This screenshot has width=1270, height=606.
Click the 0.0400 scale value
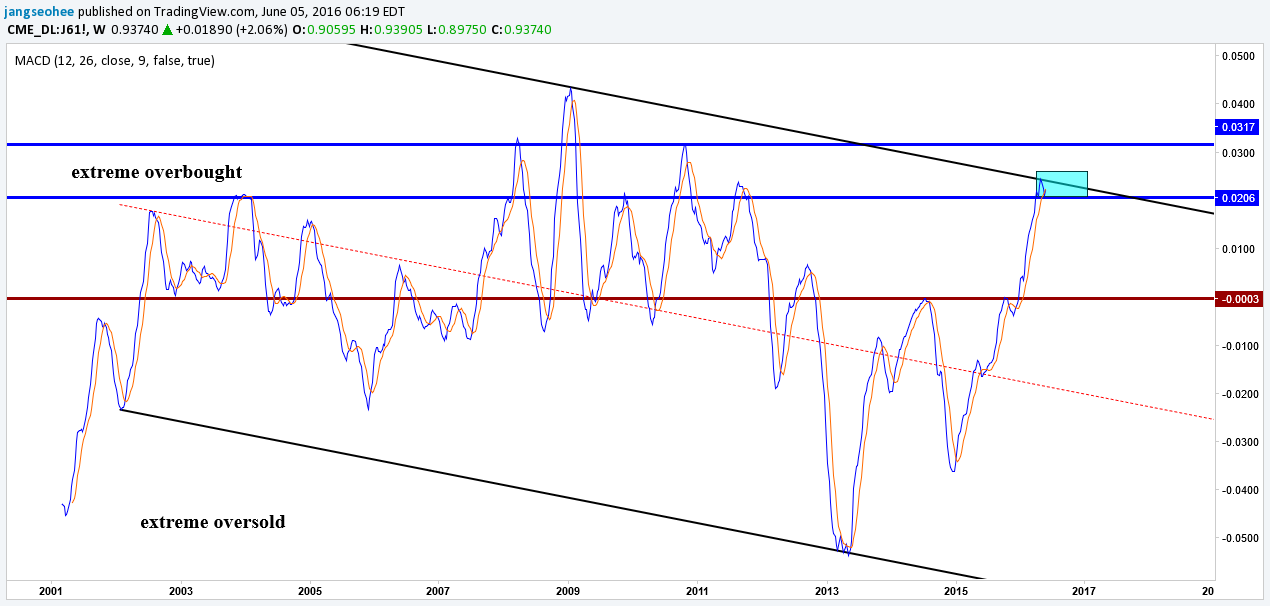[x=1239, y=104]
